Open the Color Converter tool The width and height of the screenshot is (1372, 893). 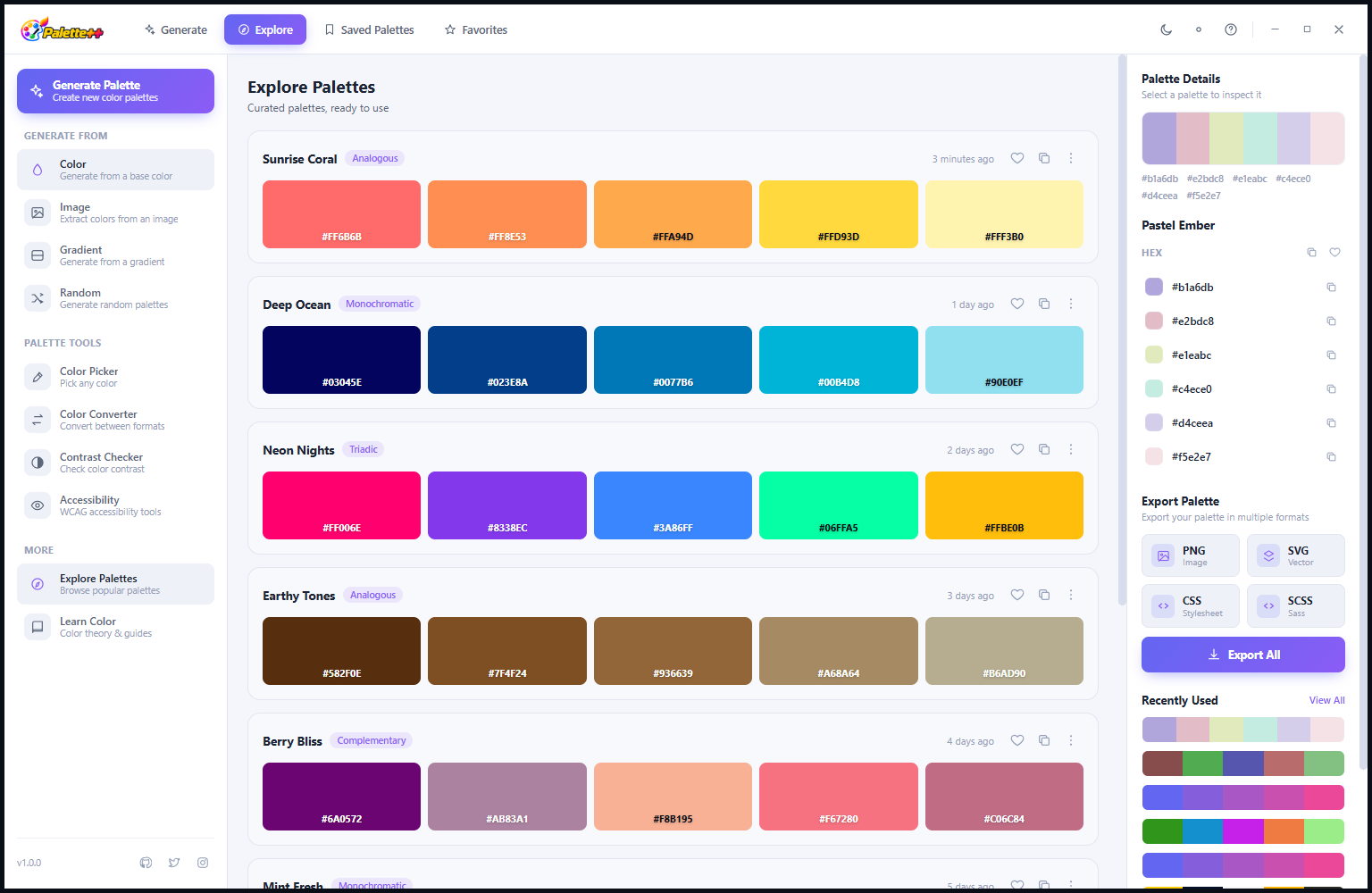[115, 420]
